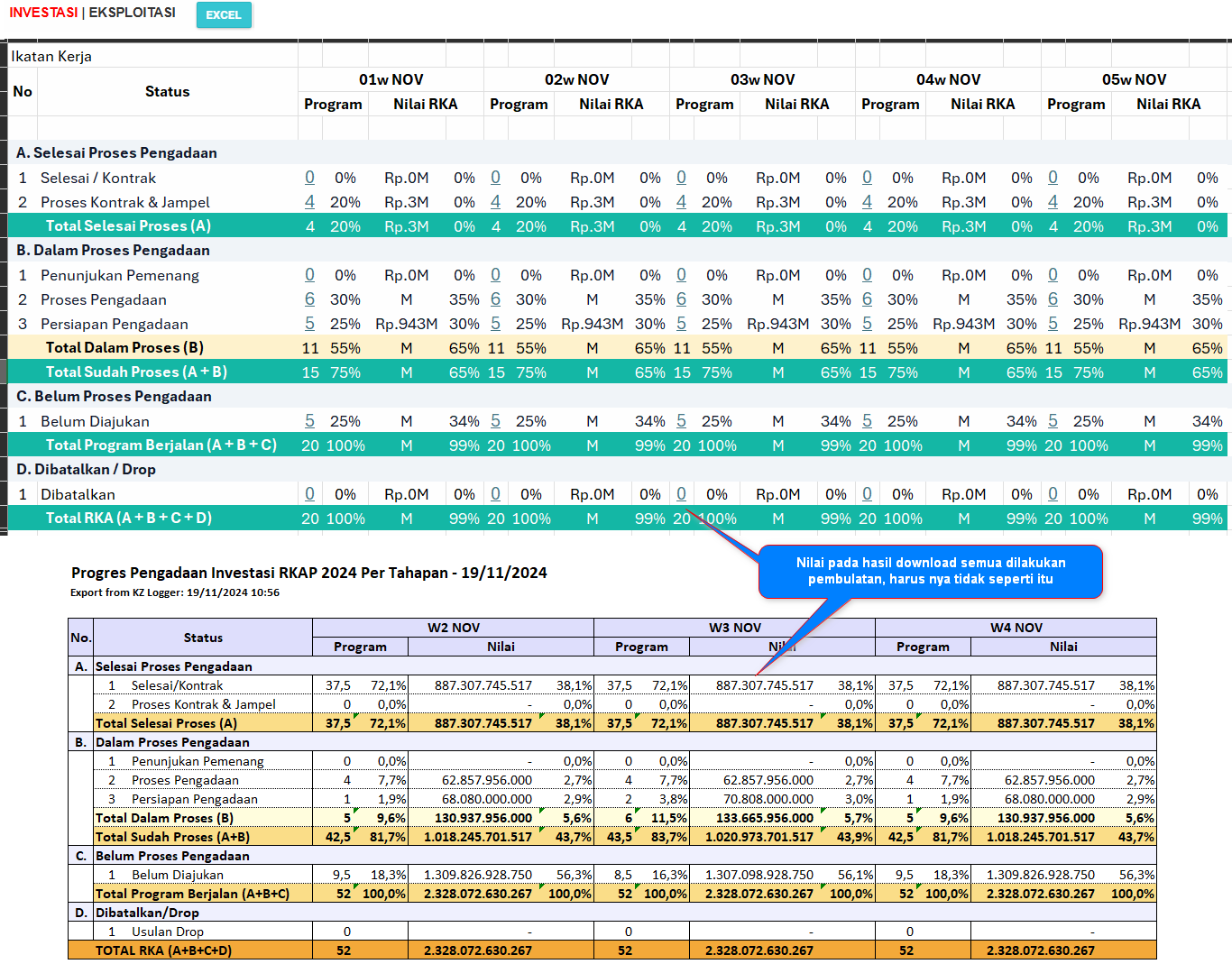This screenshot has height=964, width=1232.
Task: Select Belum Diajukan count link under 02w NOV
Action: [x=495, y=421]
